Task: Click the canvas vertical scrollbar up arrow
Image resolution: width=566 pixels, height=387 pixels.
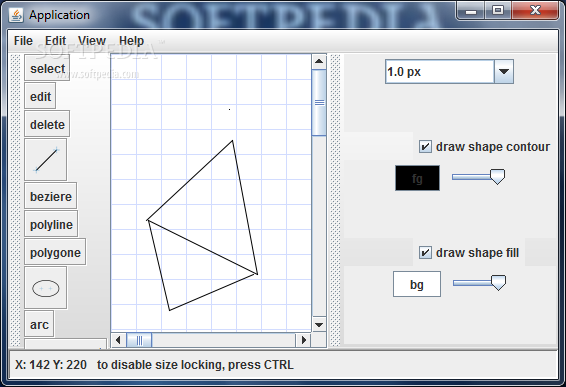Action: pyautogui.click(x=319, y=61)
